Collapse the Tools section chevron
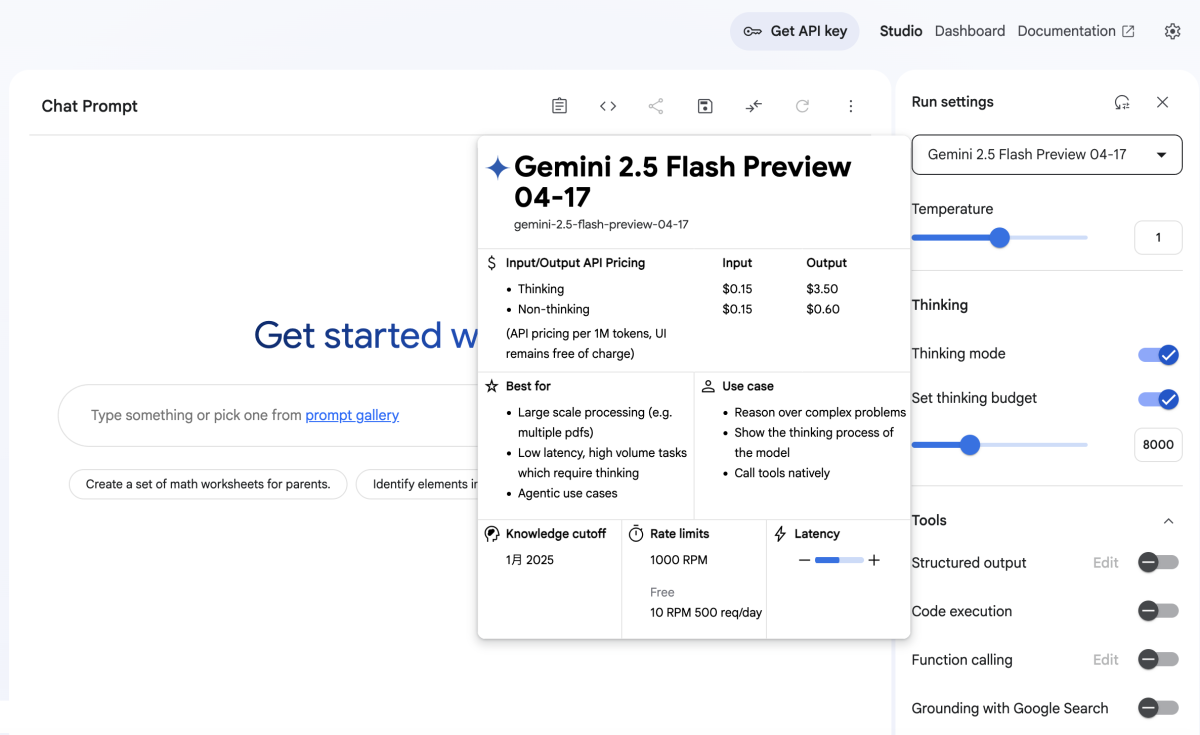Viewport: 1200px width, 735px height. (1168, 521)
